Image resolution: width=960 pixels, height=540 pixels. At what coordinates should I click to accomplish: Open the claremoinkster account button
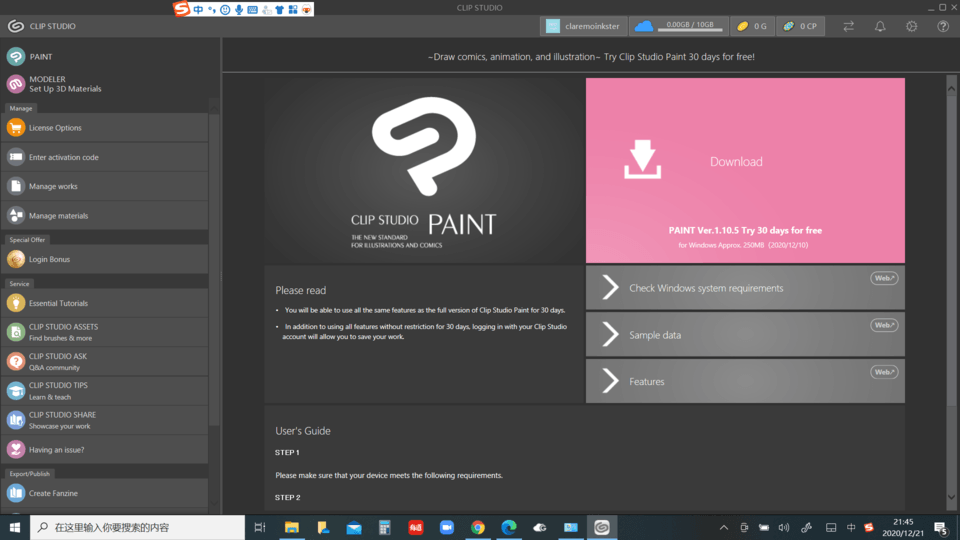tap(583, 26)
